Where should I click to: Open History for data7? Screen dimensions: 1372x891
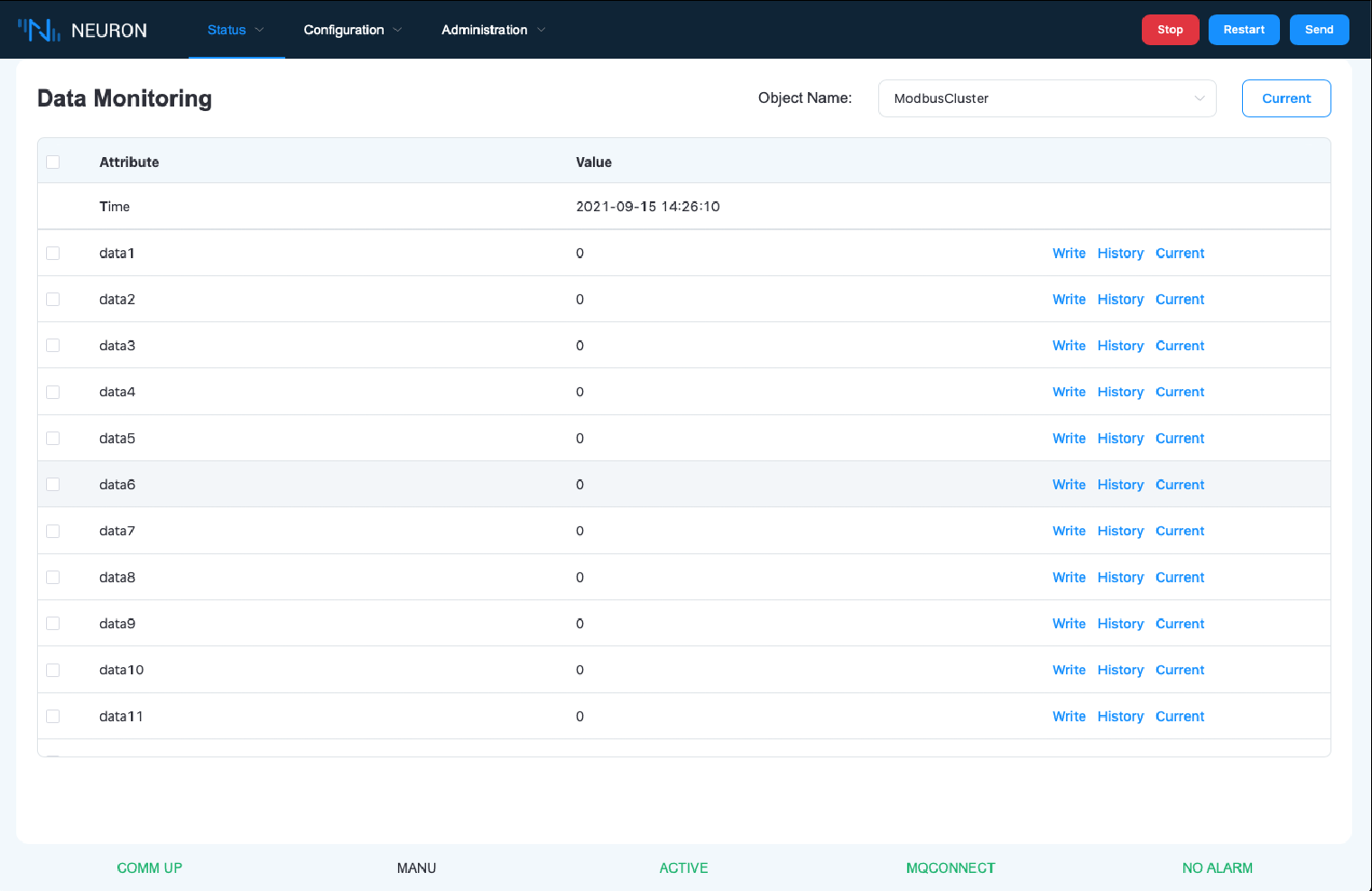1120,531
